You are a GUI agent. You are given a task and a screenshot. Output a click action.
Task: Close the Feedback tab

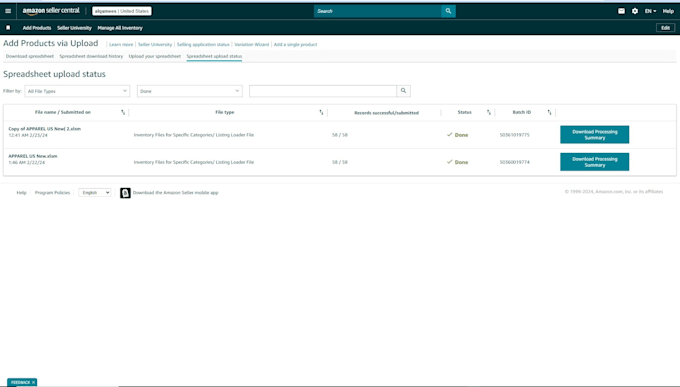click(x=33, y=382)
